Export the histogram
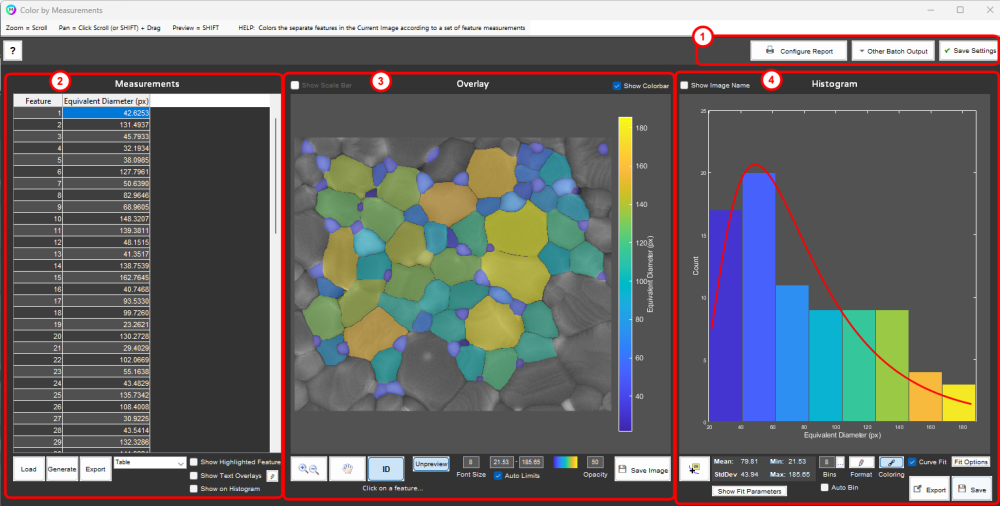The image size is (1000, 506). [929, 489]
